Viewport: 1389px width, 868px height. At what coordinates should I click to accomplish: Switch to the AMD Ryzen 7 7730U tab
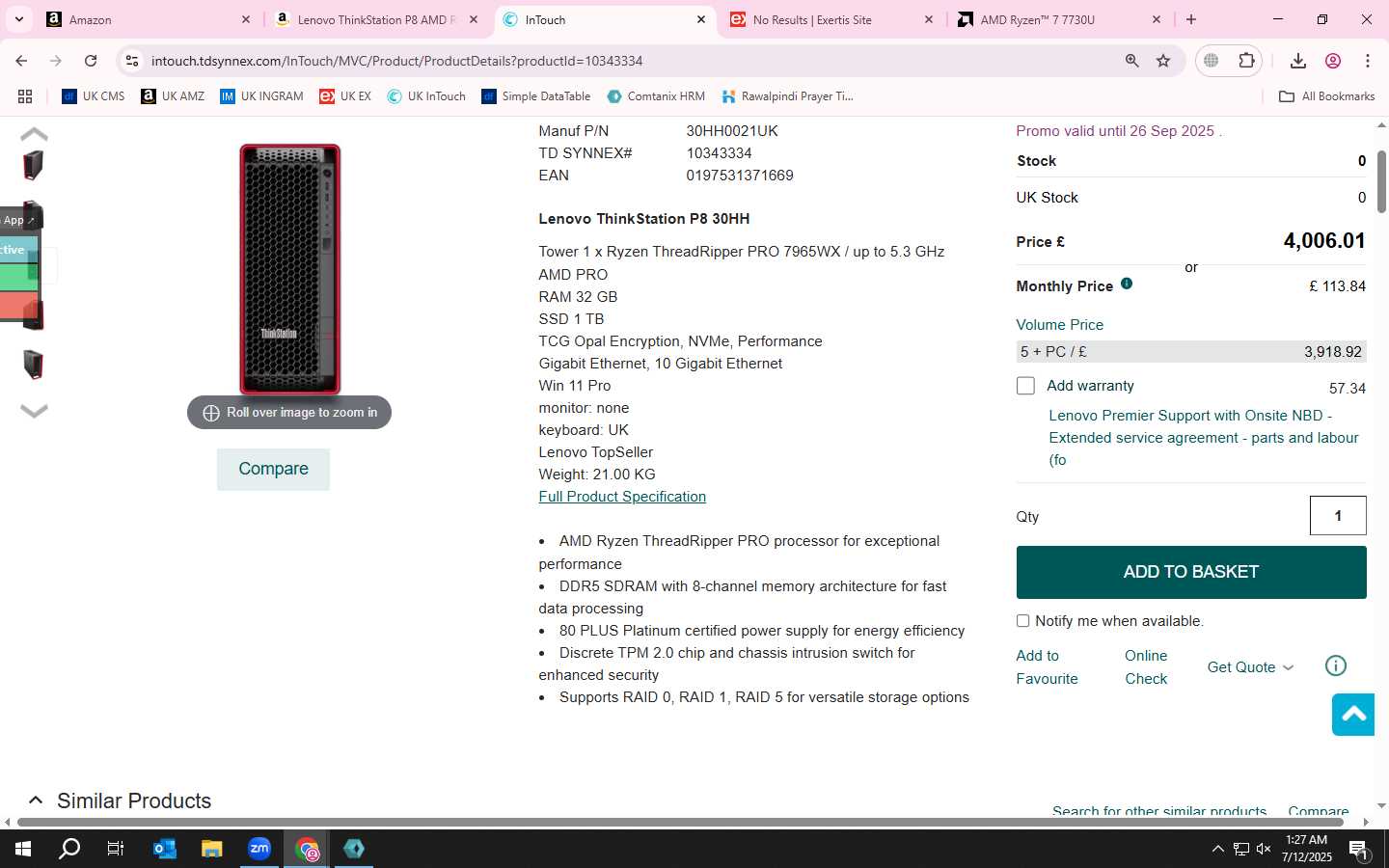(x=1058, y=19)
